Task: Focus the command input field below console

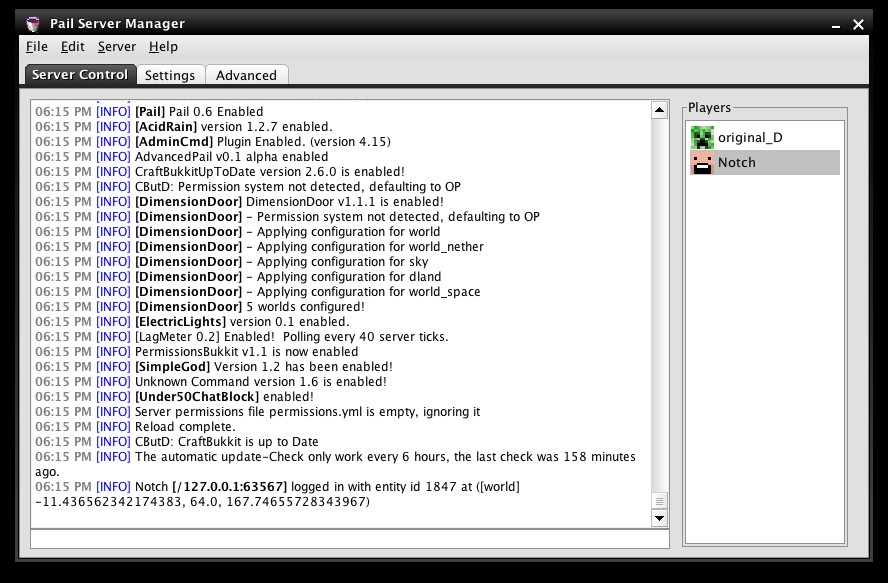Action: [350, 539]
